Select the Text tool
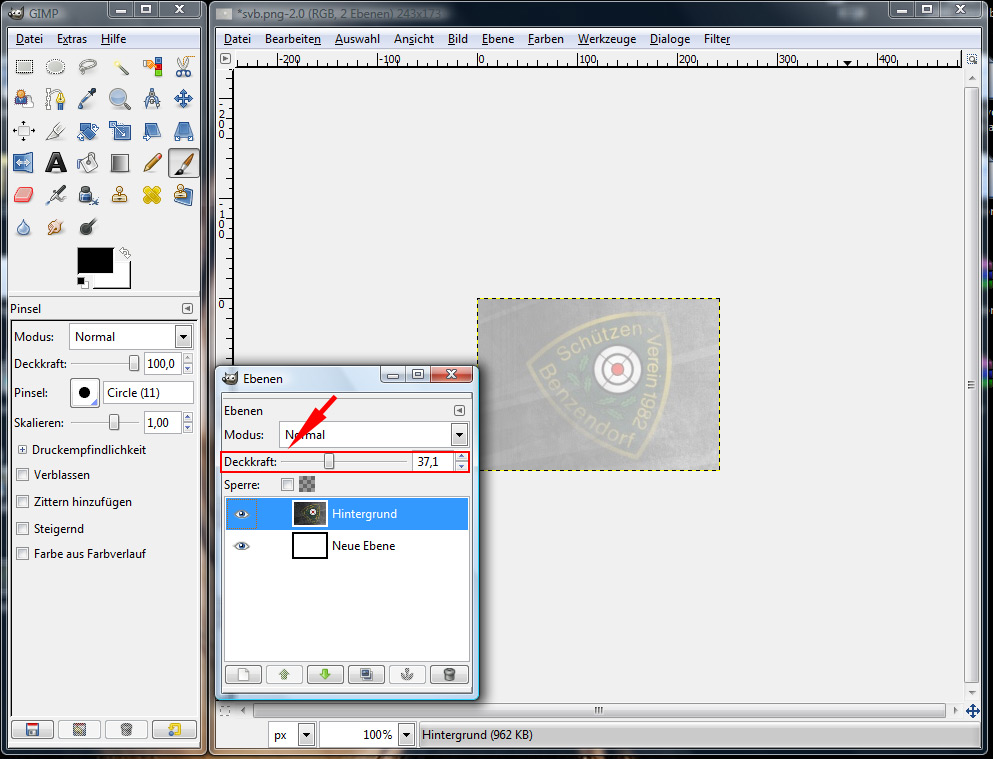 [x=56, y=163]
